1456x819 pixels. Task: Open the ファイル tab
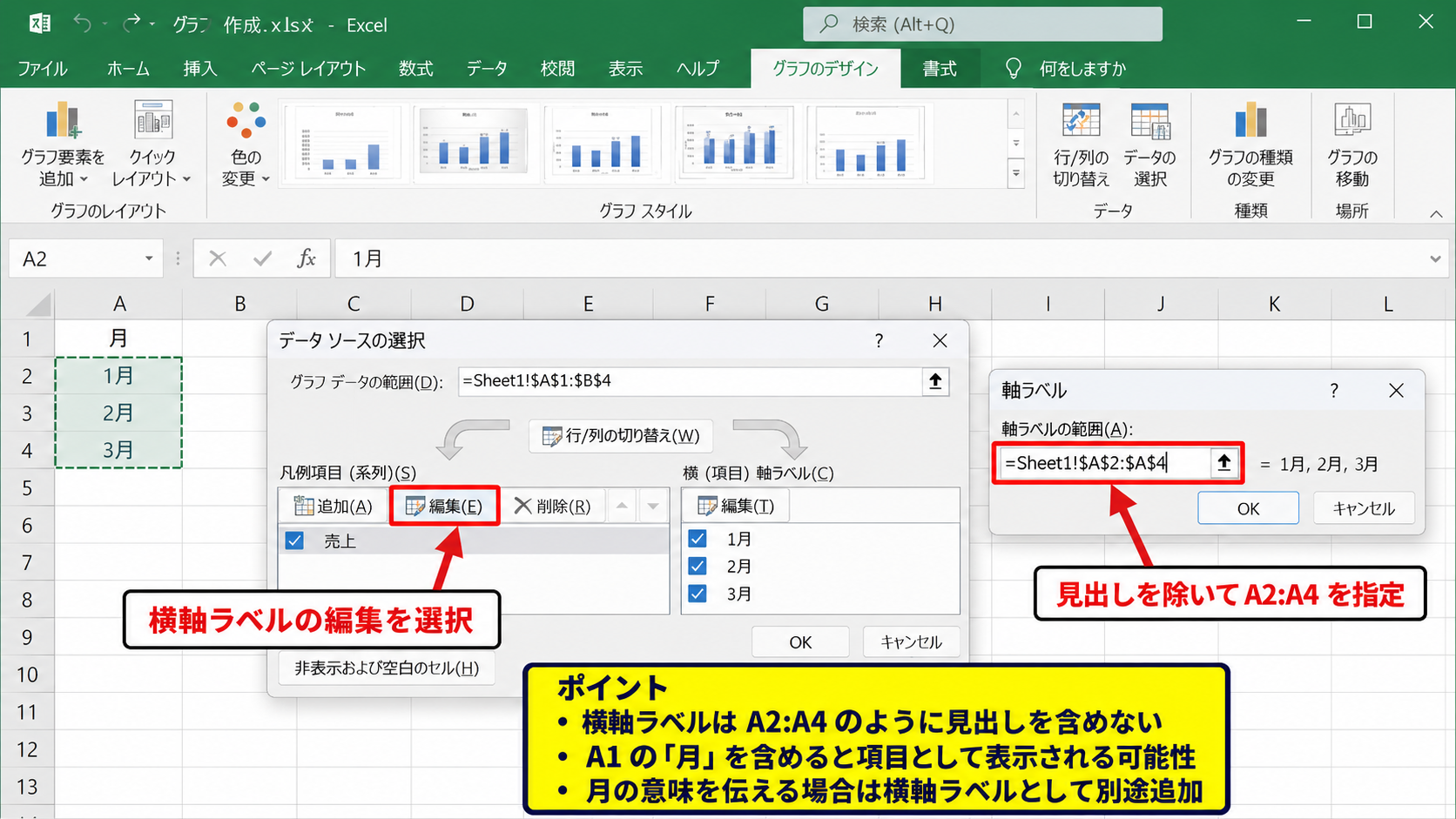[x=42, y=69]
